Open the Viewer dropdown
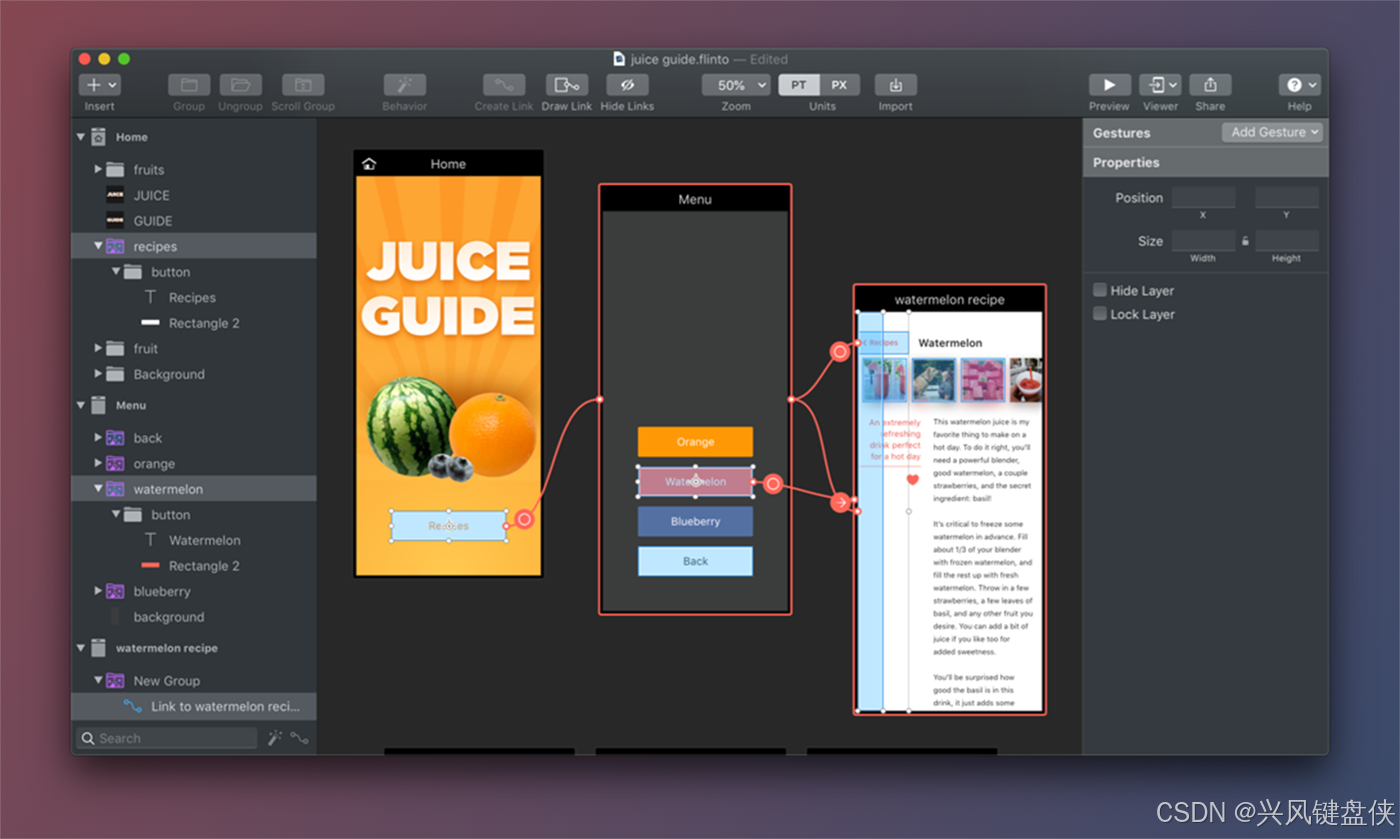Viewport: 1400px width, 839px height. click(x=1160, y=85)
